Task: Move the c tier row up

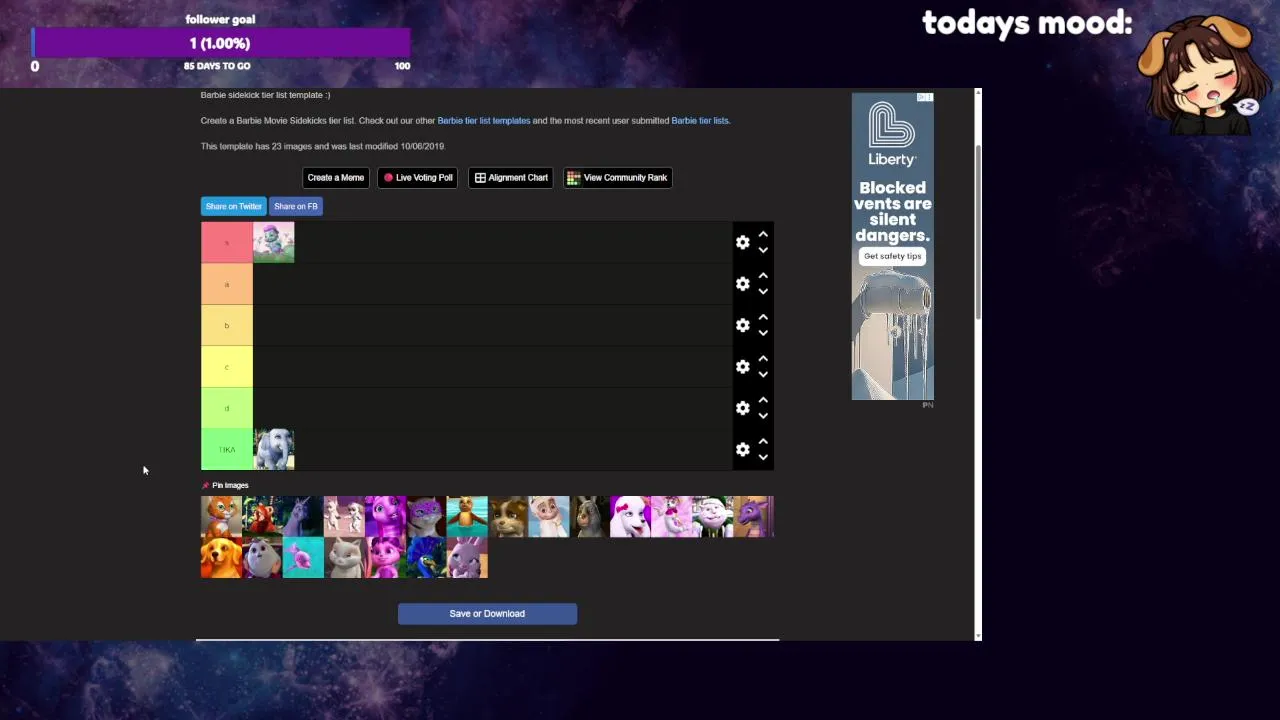Action: 763,359
